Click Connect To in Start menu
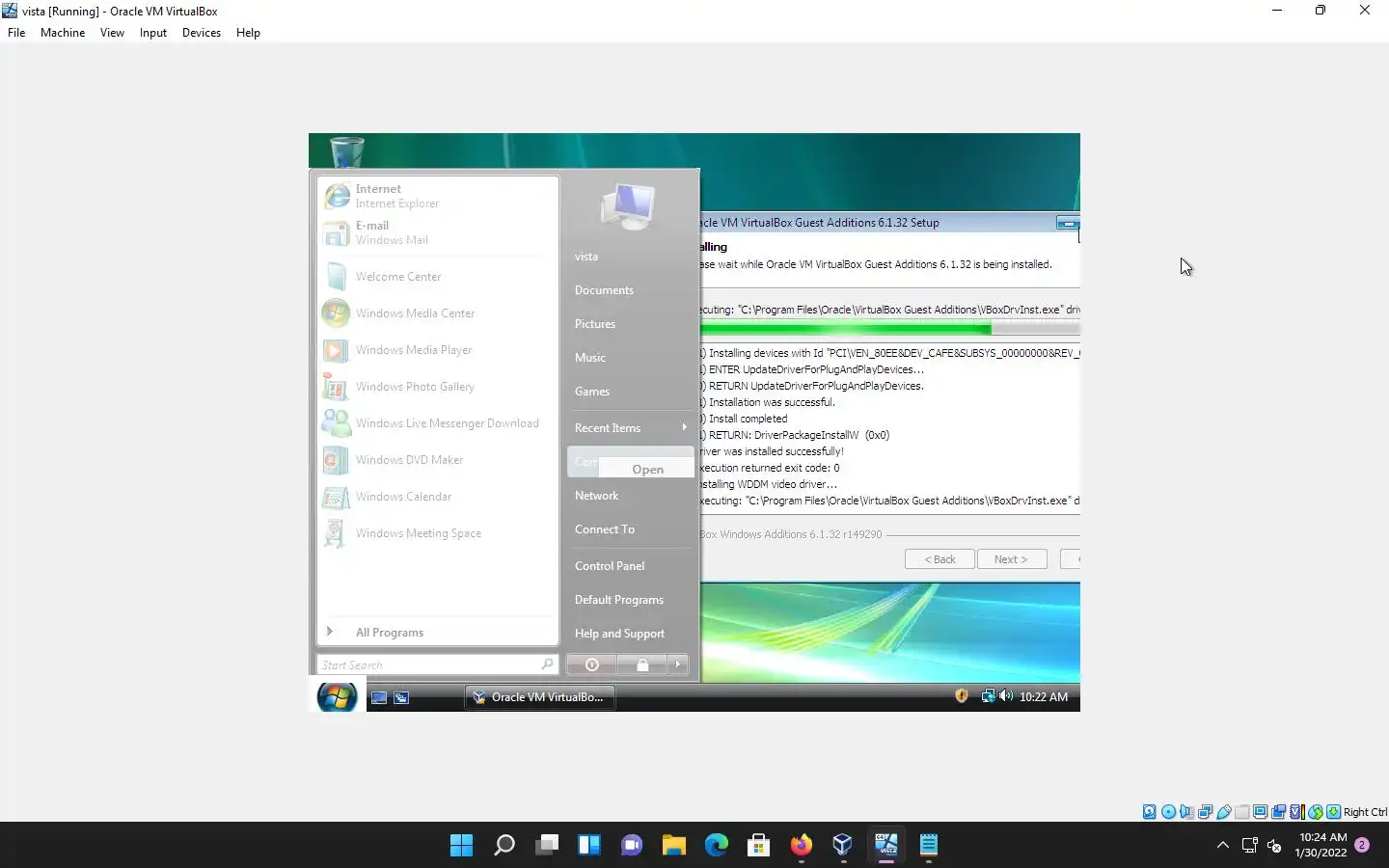 pyautogui.click(x=605, y=529)
